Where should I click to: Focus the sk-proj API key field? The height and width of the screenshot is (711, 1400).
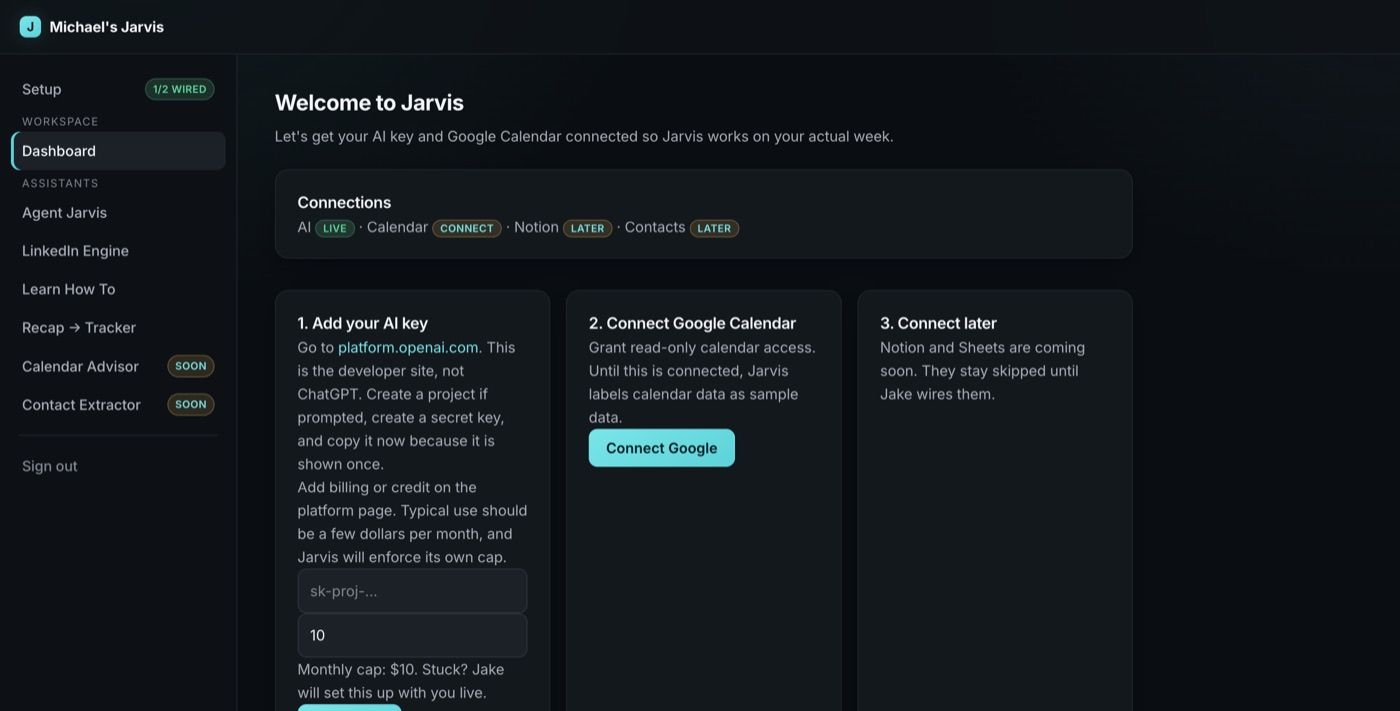(x=412, y=591)
